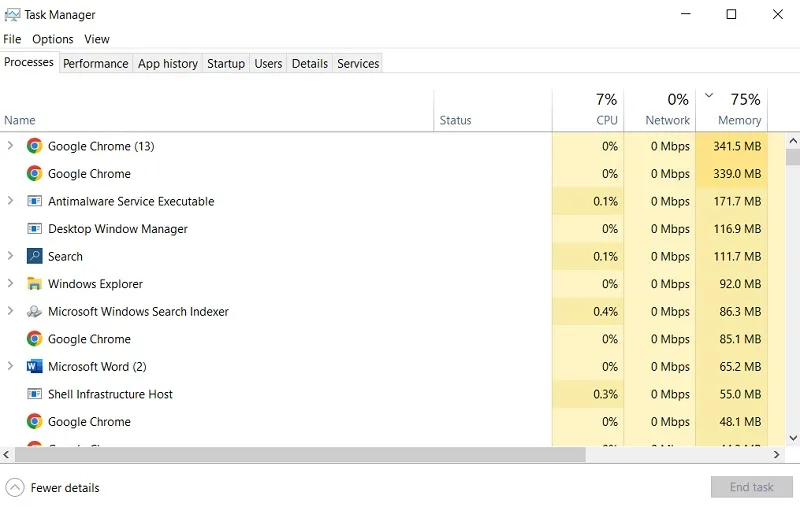Click the 0.4% CPU value
The width and height of the screenshot is (800, 507).
coord(605,312)
